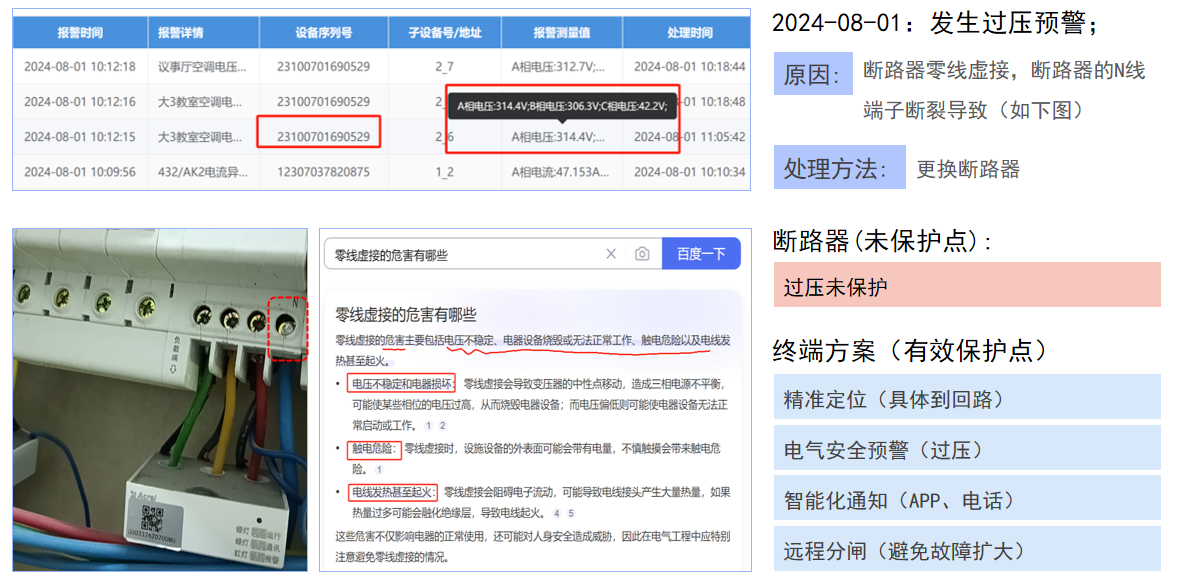The width and height of the screenshot is (1178, 581).
Task: Click the 2024-08-01：发生过压预警 heading
Action: coord(935,24)
